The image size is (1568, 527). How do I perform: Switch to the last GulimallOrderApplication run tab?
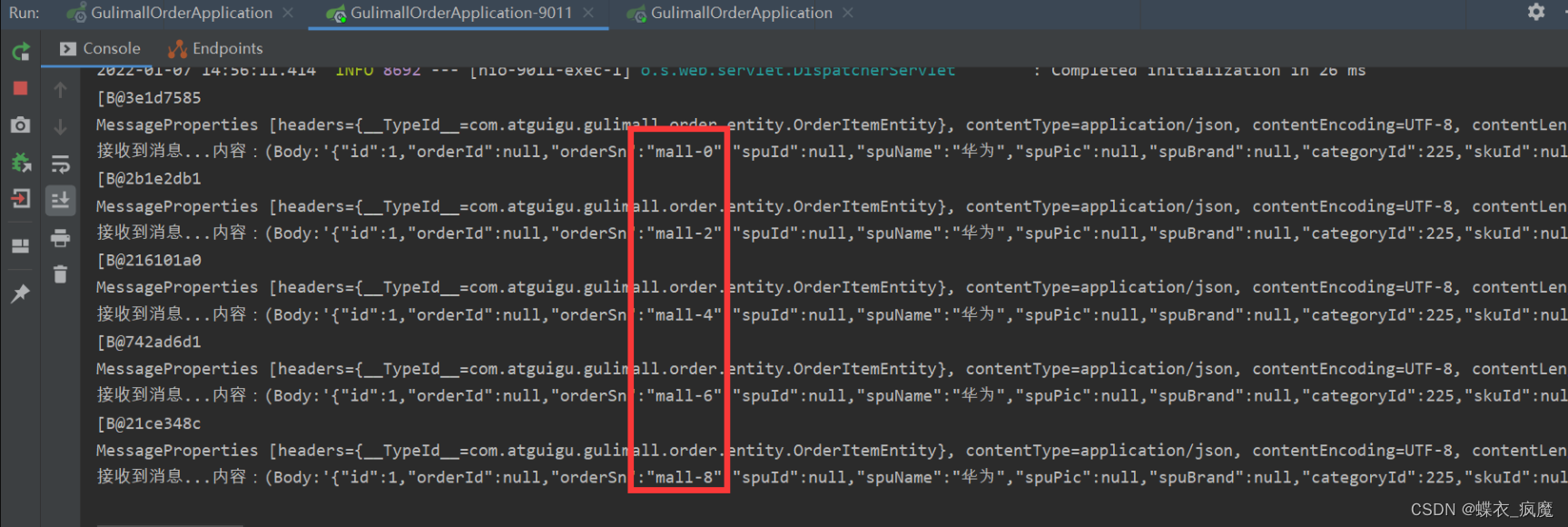[x=741, y=13]
